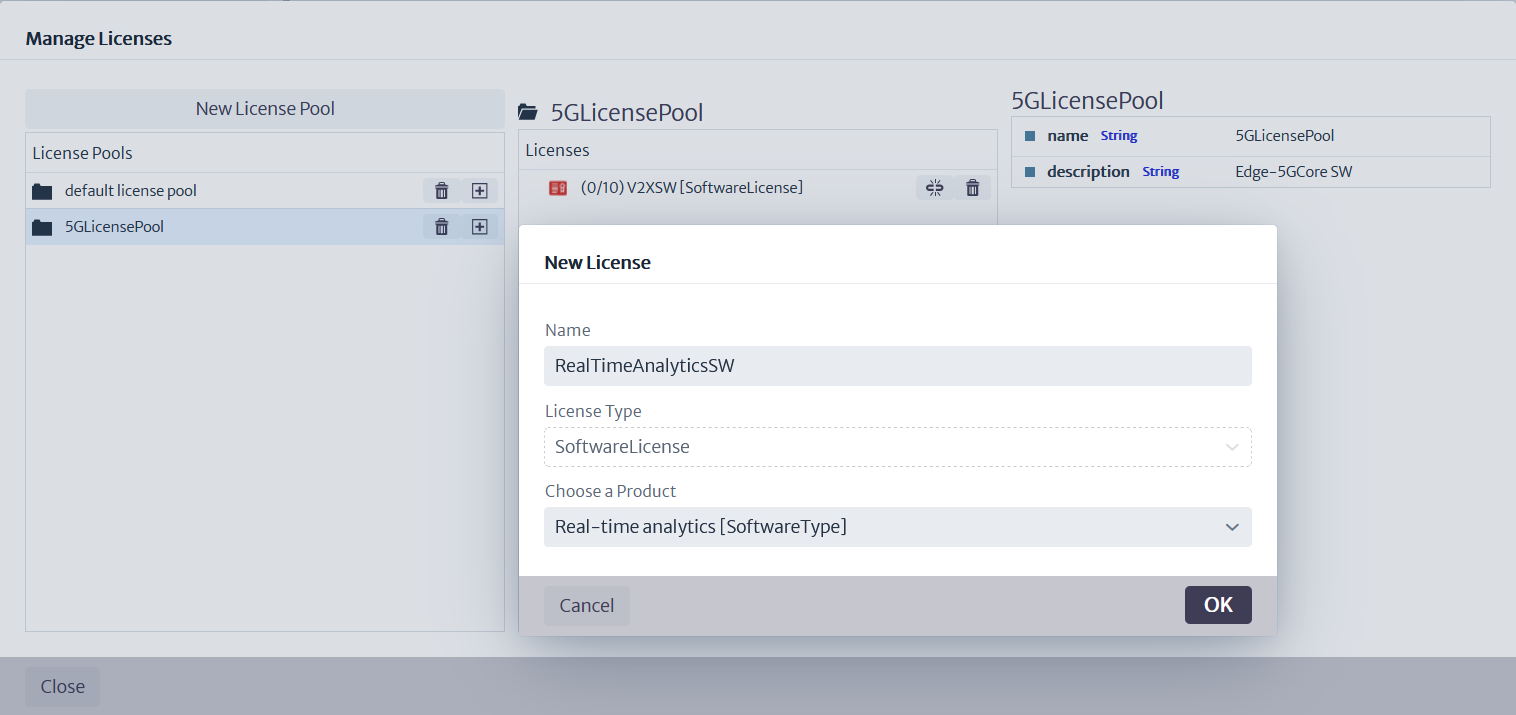Select 5GLicensePool in the License Pools list
Viewport: 1516px width, 715px height.
(x=114, y=226)
